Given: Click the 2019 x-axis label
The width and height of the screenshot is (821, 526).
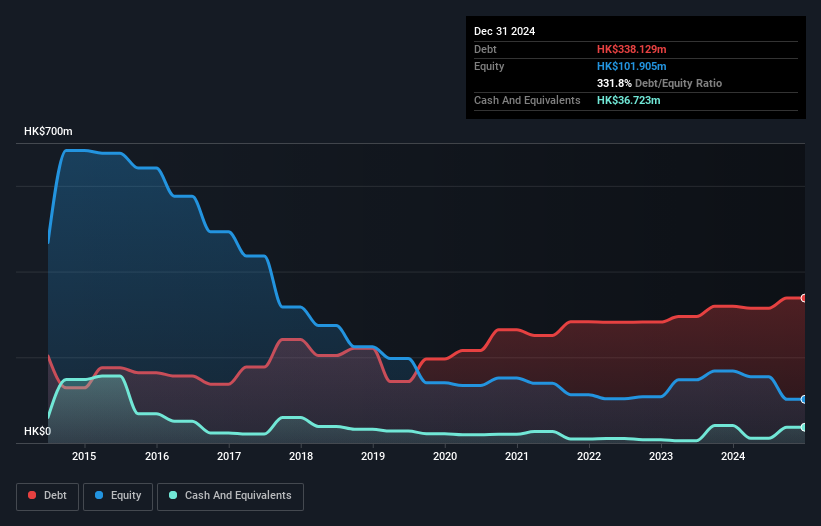Looking at the screenshot, I should pos(373,456).
